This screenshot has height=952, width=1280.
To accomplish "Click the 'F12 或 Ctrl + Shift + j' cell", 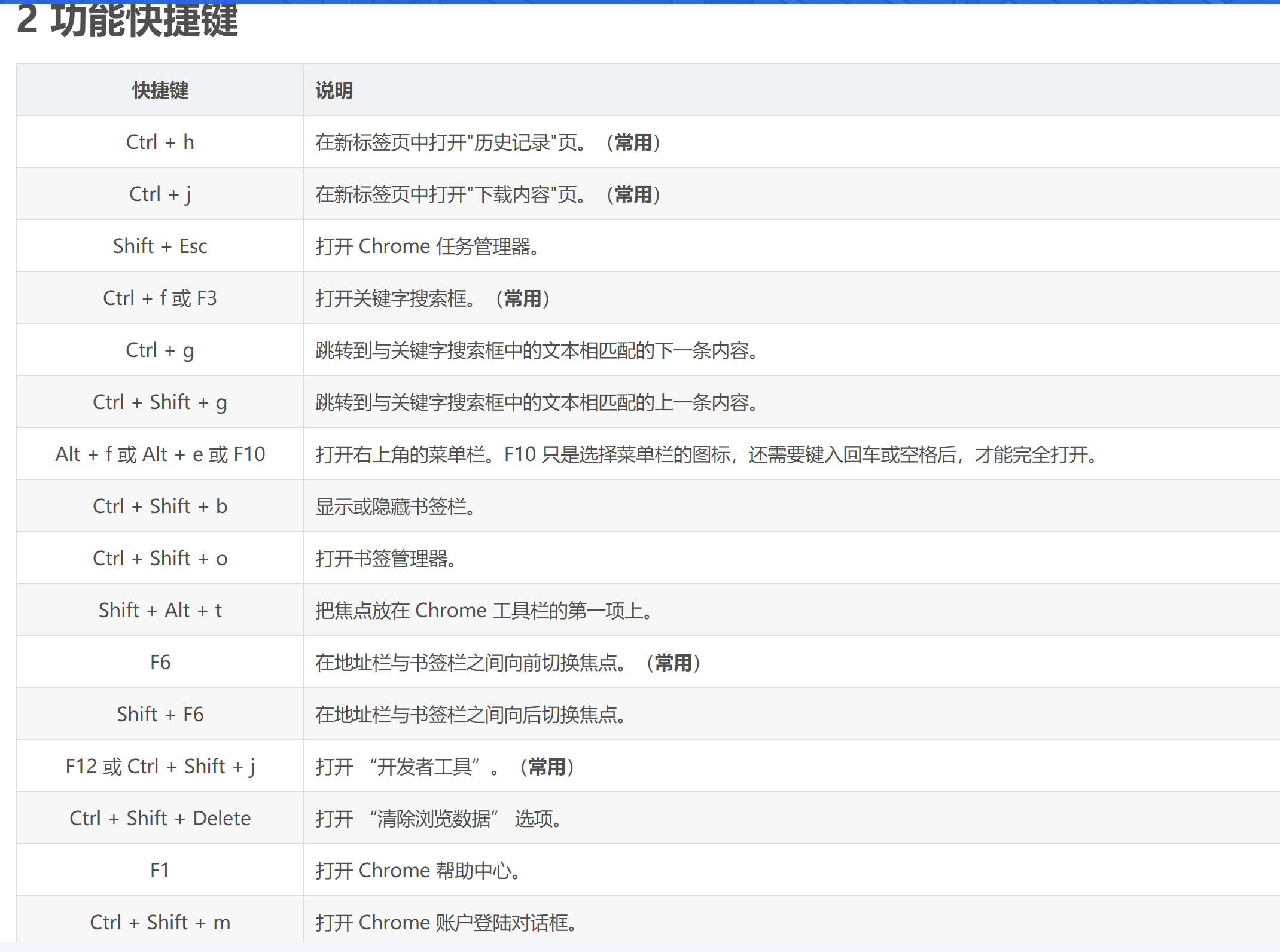I will tap(160, 767).
